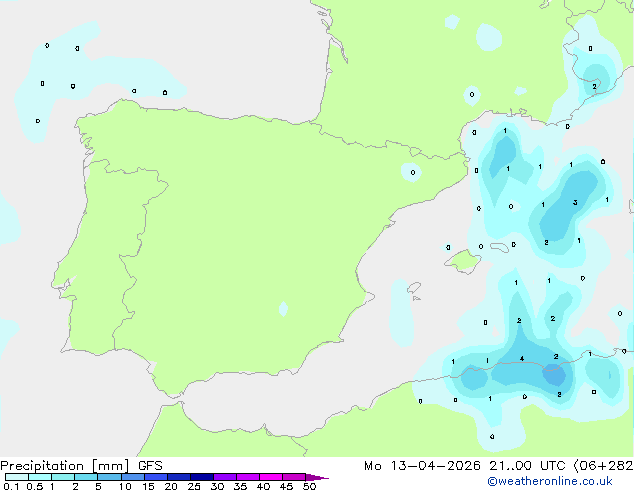Screen dimensions: 634x490
Task: Click legend label '35'
Action: [240, 486]
